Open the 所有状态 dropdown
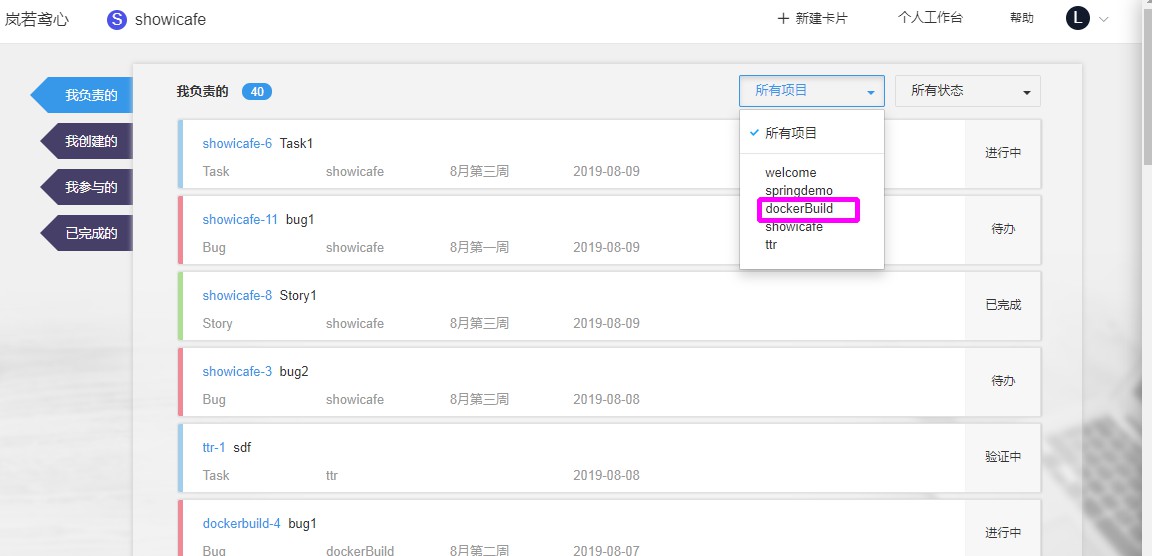The width and height of the screenshot is (1152, 556). click(x=968, y=91)
